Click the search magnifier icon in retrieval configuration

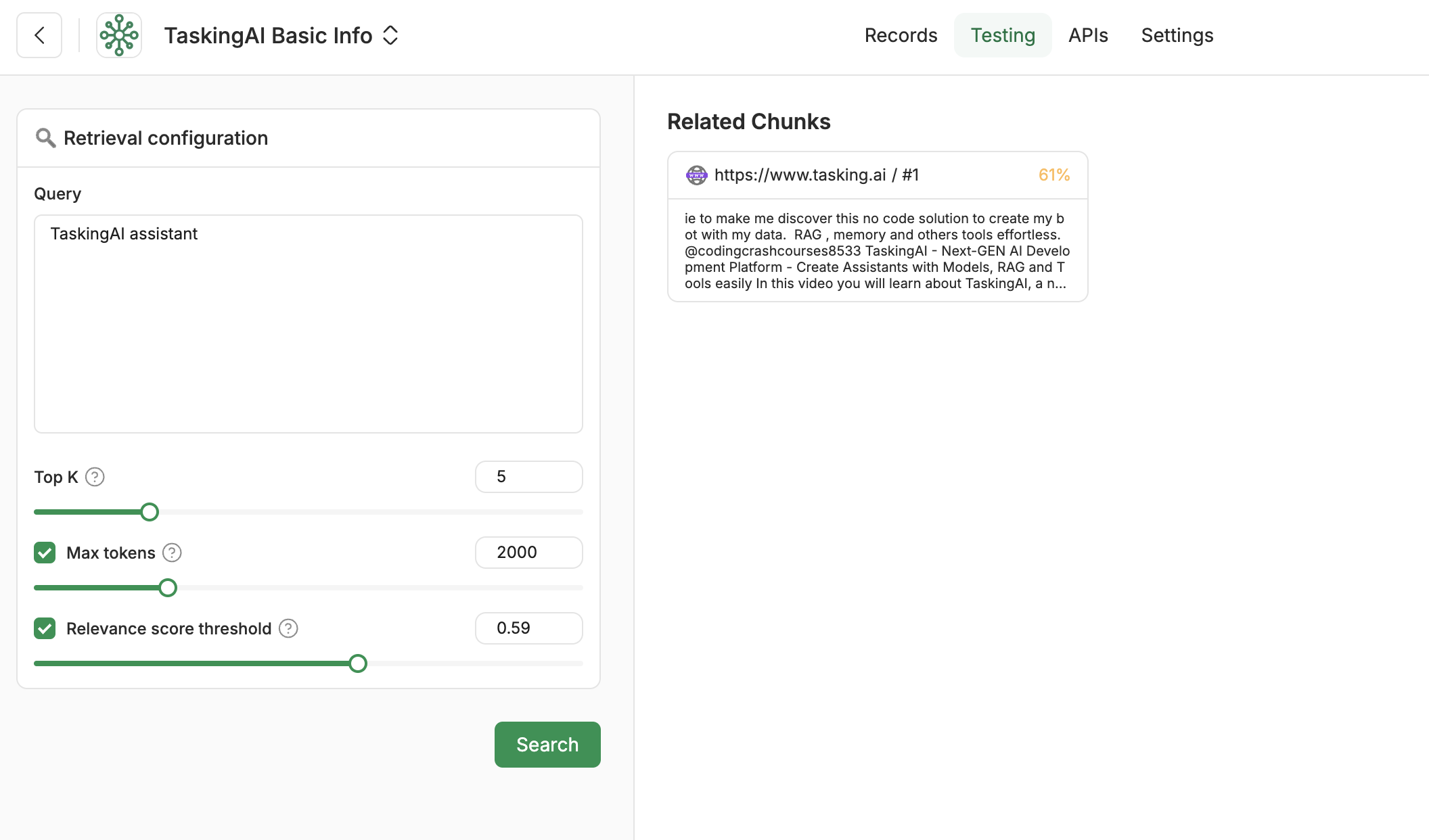pos(45,138)
